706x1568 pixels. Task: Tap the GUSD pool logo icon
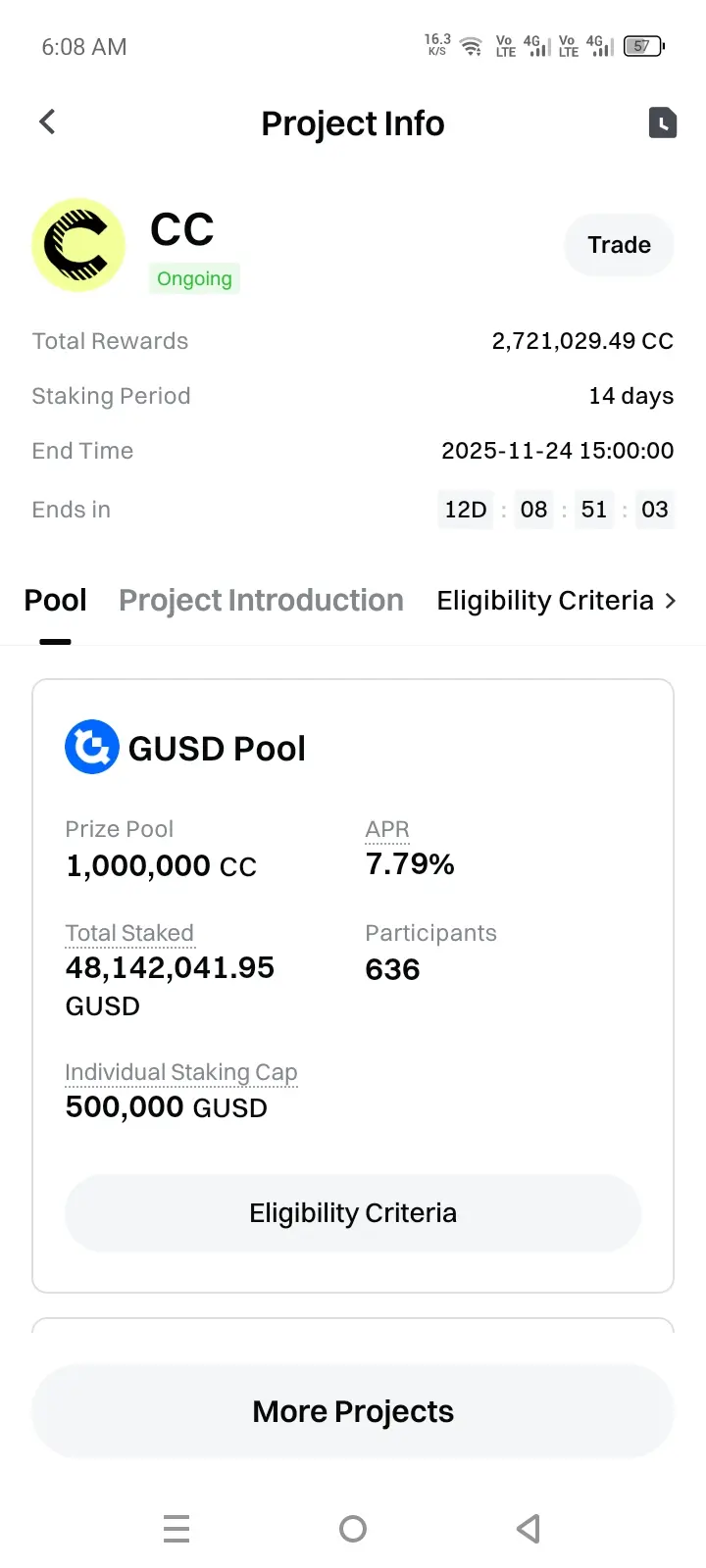(x=92, y=748)
